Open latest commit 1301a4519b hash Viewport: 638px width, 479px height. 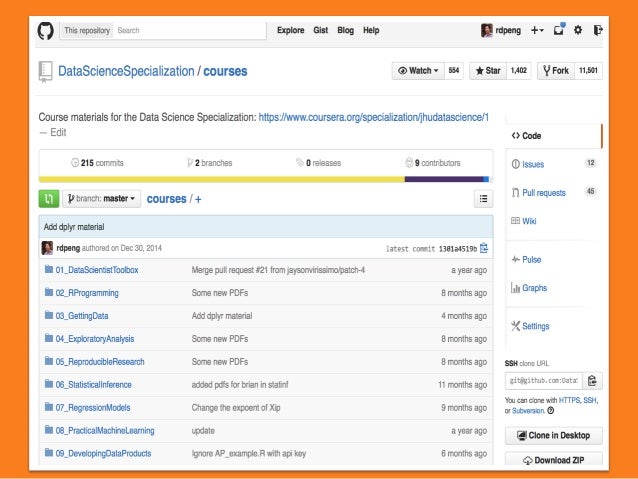click(x=458, y=249)
